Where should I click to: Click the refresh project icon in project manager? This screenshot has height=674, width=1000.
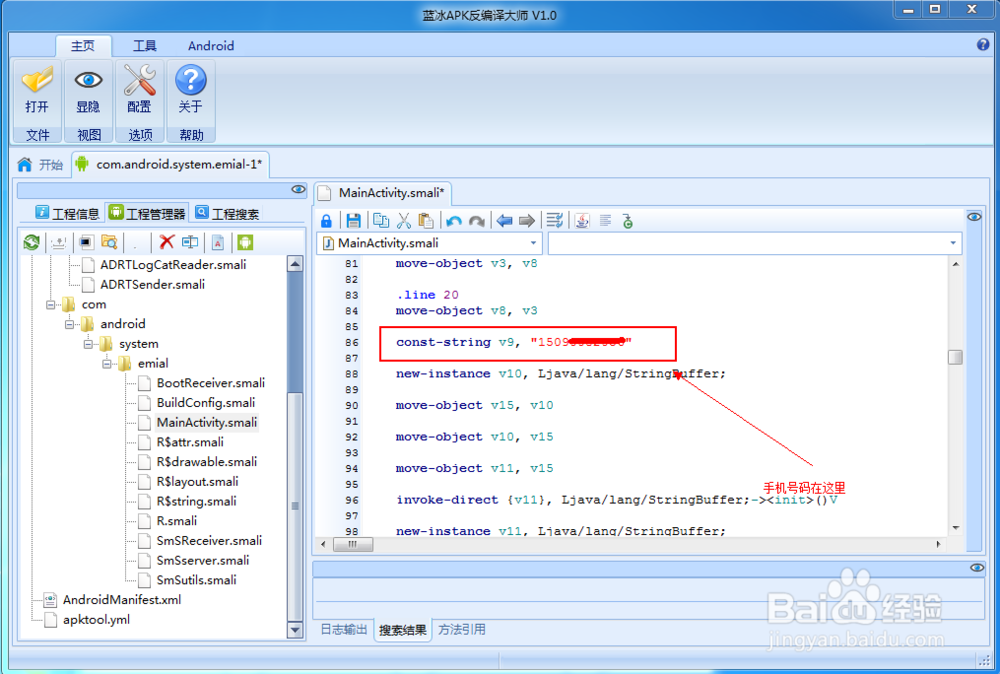(31, 242)
